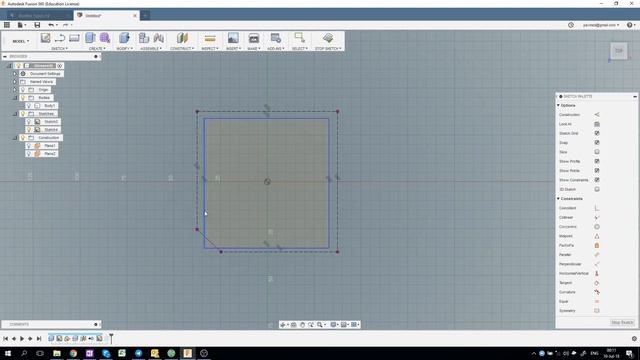Open the CREATE menu
The height and width of the screenshot is (360, 640).
click(x=97, y=49)
